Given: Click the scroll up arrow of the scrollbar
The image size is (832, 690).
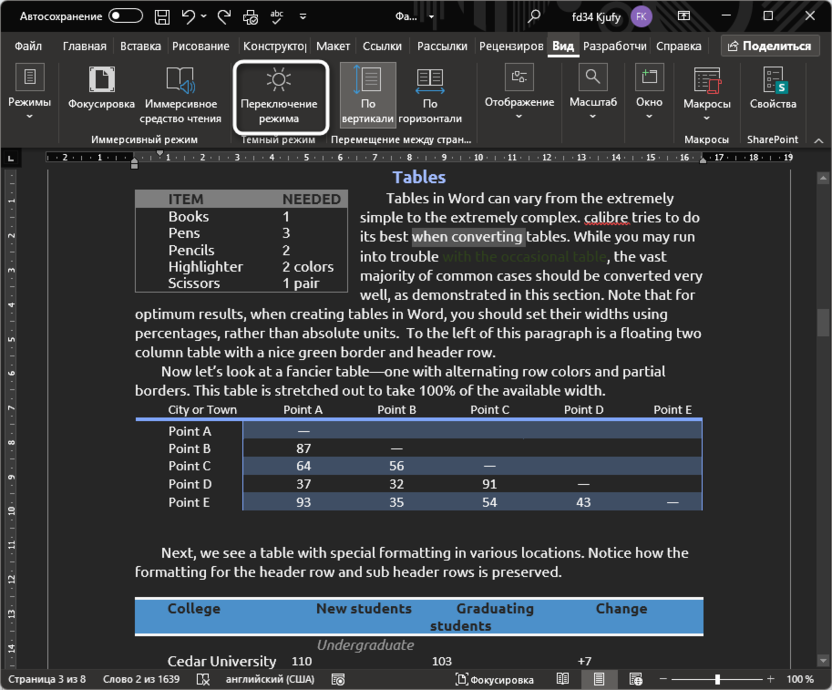Looking at the screenshot, I should pyautogui.click(x=823, y=179).
